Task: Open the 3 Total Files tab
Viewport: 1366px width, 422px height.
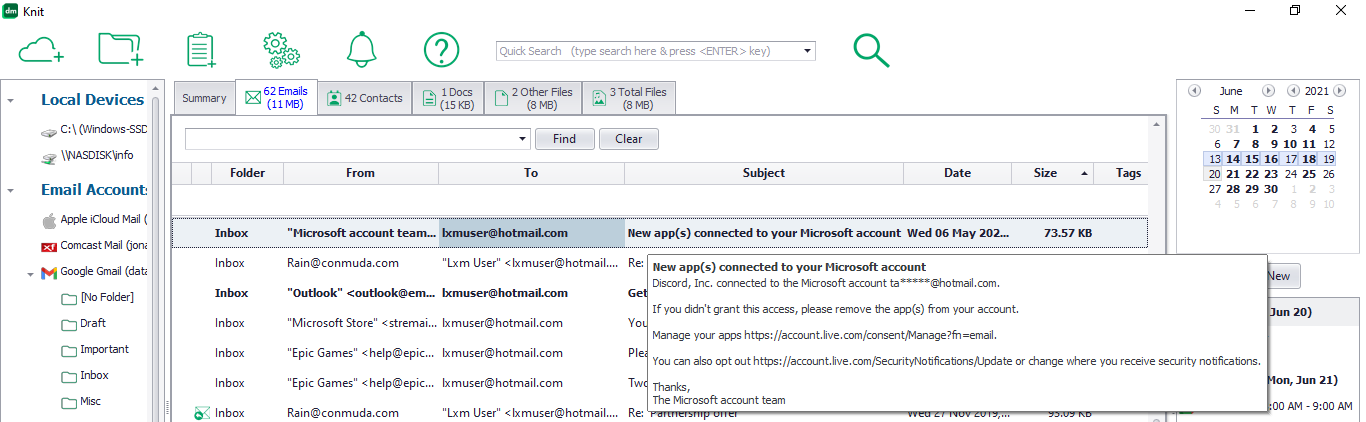Action: (628, 98)
